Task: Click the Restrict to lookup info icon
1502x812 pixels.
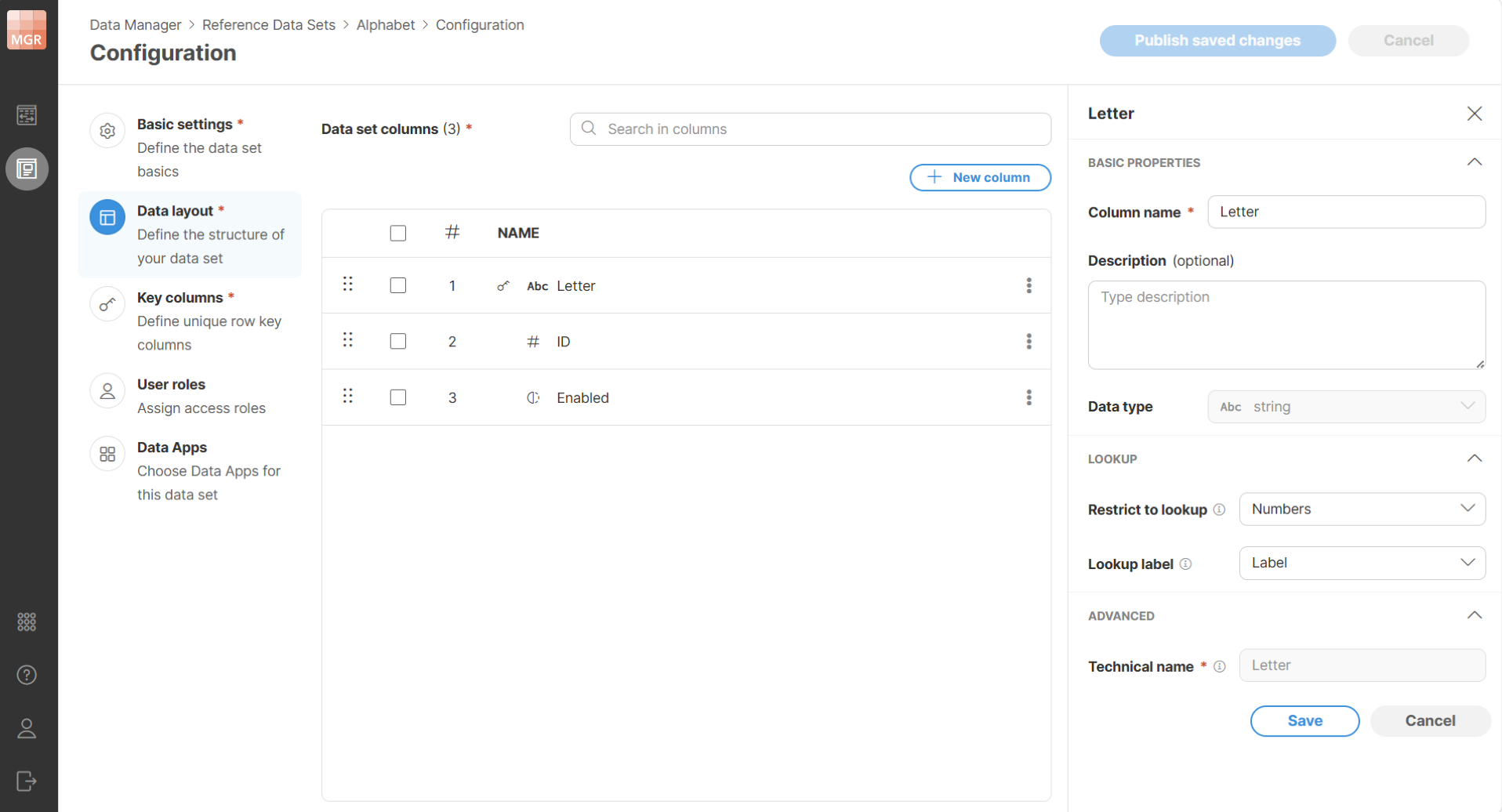Action: 1219,509
